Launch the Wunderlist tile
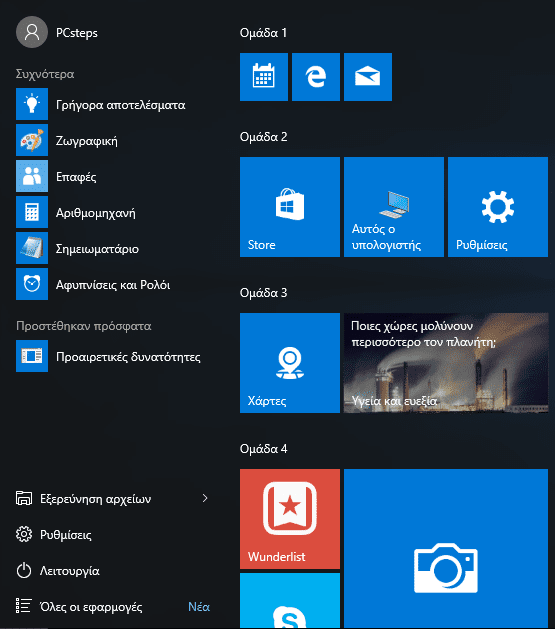555x629 pixels. [290, 519]
